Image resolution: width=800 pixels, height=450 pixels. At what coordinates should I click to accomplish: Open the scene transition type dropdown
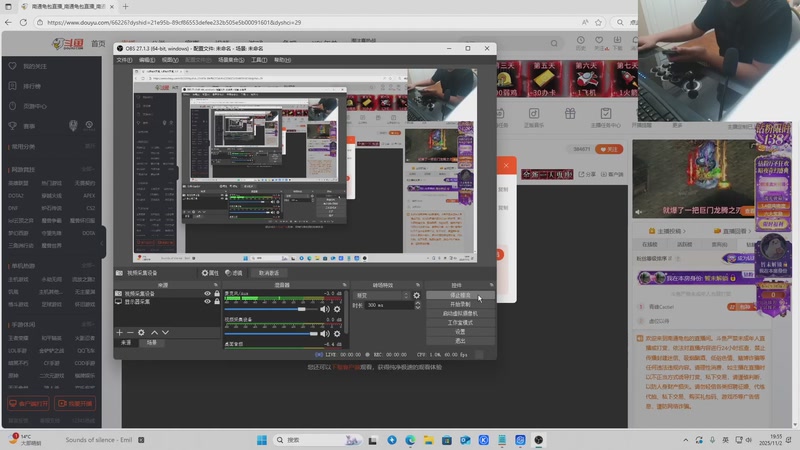381,295
